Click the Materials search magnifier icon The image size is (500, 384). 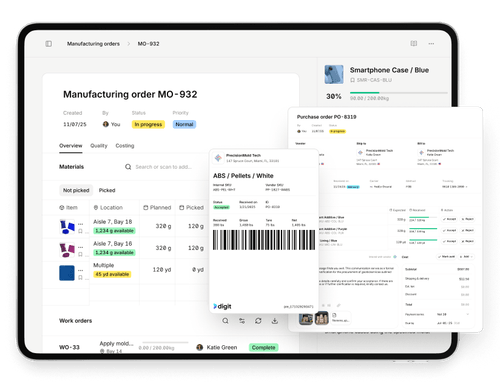(128, 167)
